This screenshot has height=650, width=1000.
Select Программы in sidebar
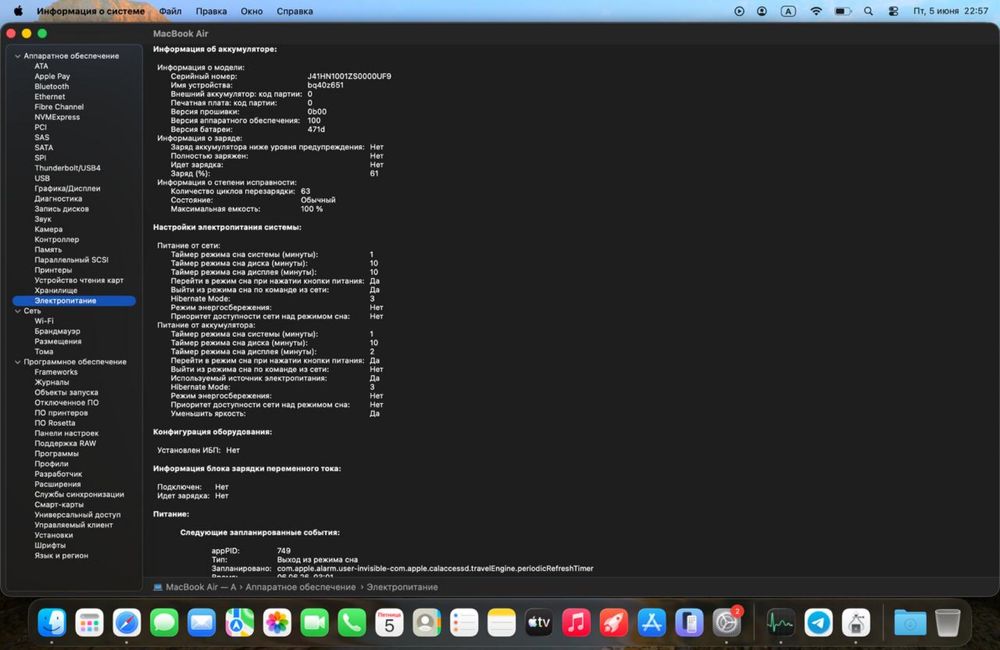click(56, 454)
